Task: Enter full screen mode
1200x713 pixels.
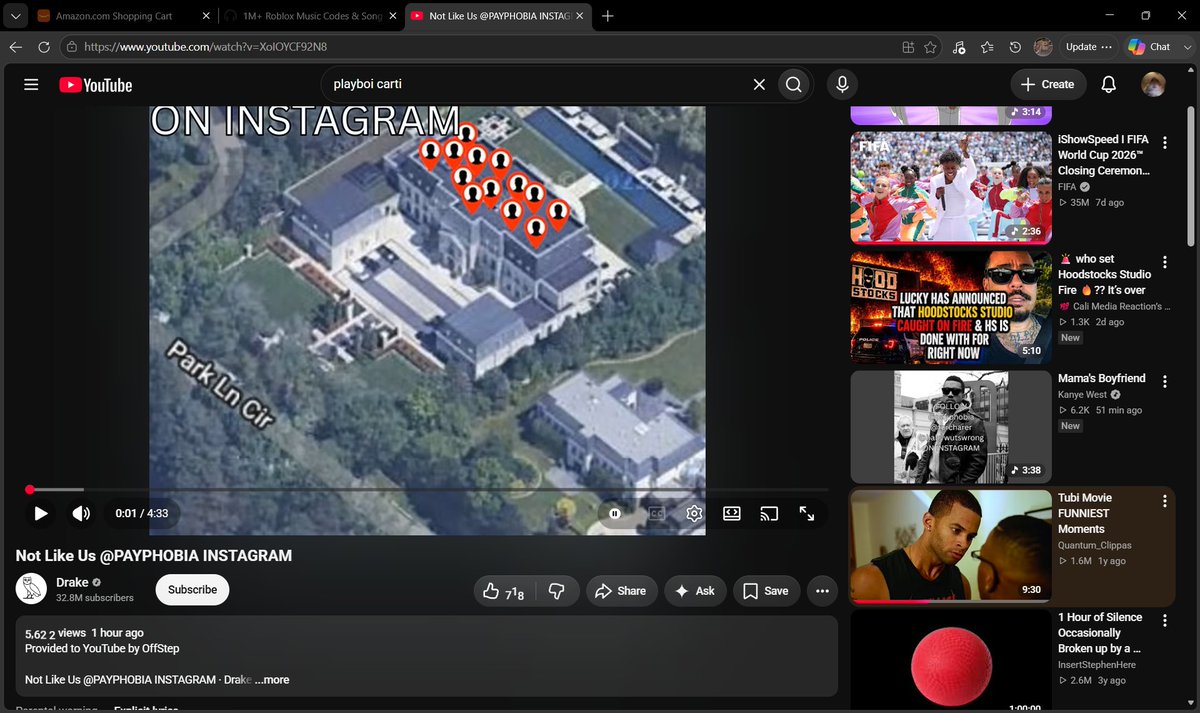Action: point(807,513)
